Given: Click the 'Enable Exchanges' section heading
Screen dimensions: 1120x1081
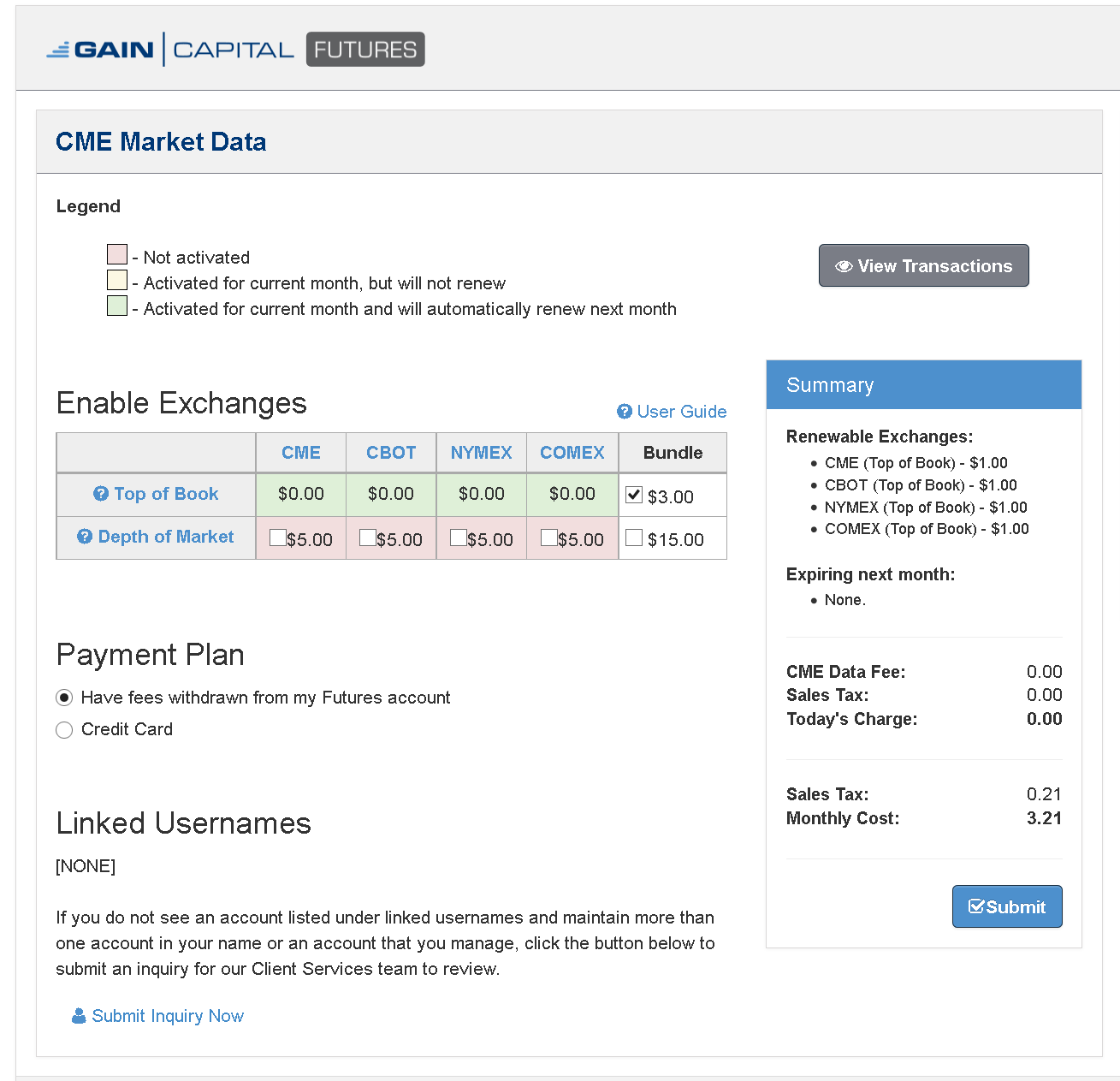Looking at the screenshot, I should point(181,403).
